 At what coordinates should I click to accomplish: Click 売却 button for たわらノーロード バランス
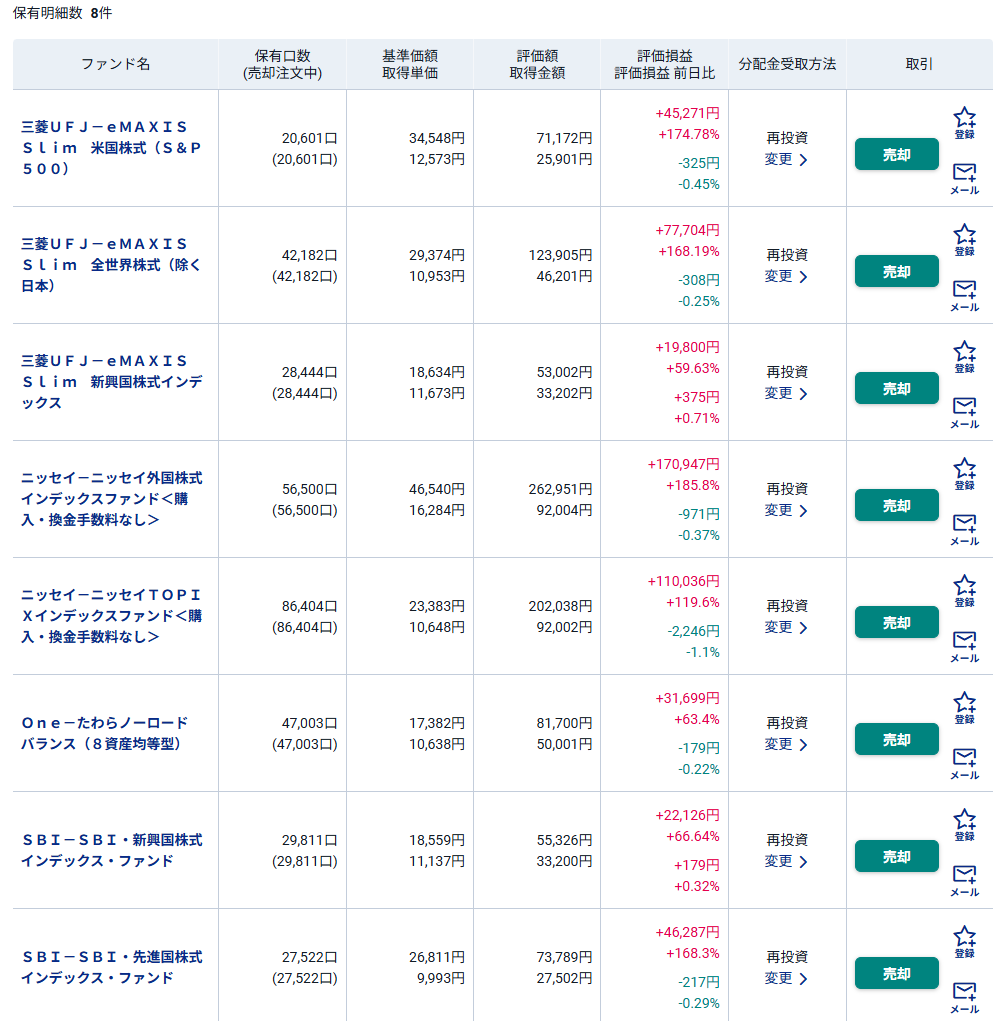(896, 740)
